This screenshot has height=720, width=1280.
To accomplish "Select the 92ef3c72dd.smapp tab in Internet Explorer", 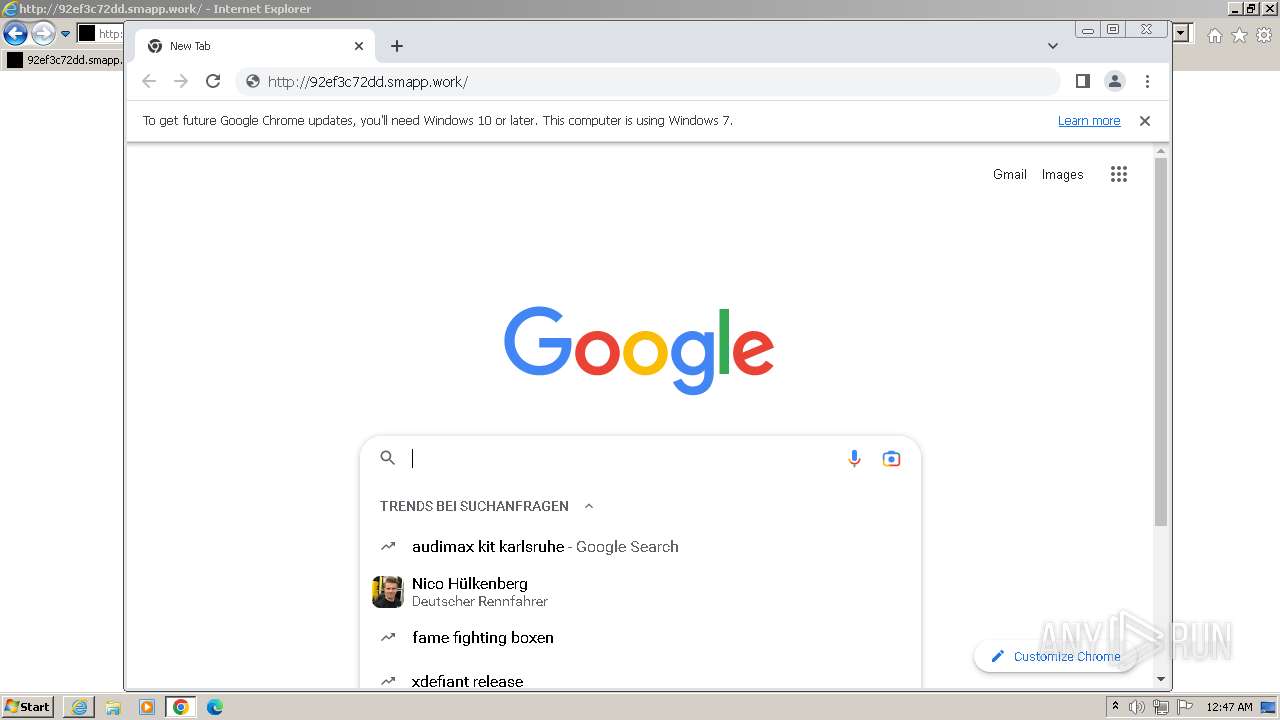I will [x=64, y=60].
